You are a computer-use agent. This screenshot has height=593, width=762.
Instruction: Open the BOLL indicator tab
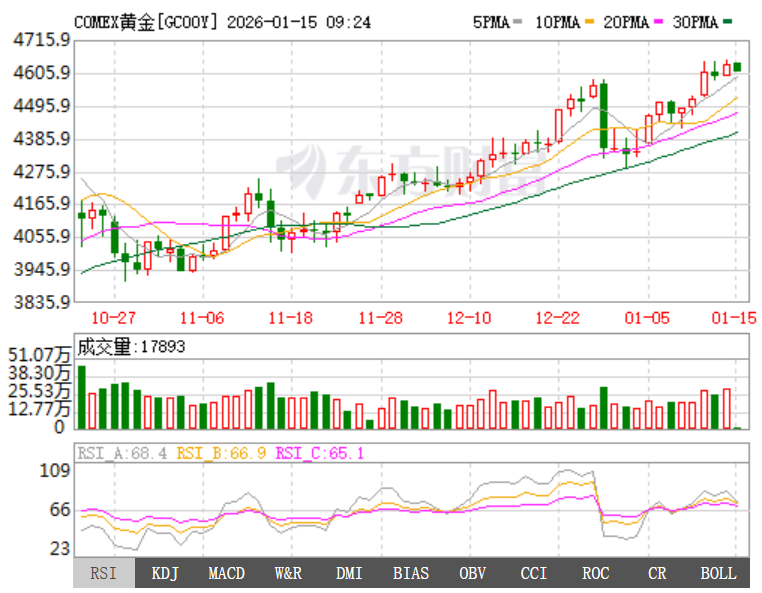point(718,573)
